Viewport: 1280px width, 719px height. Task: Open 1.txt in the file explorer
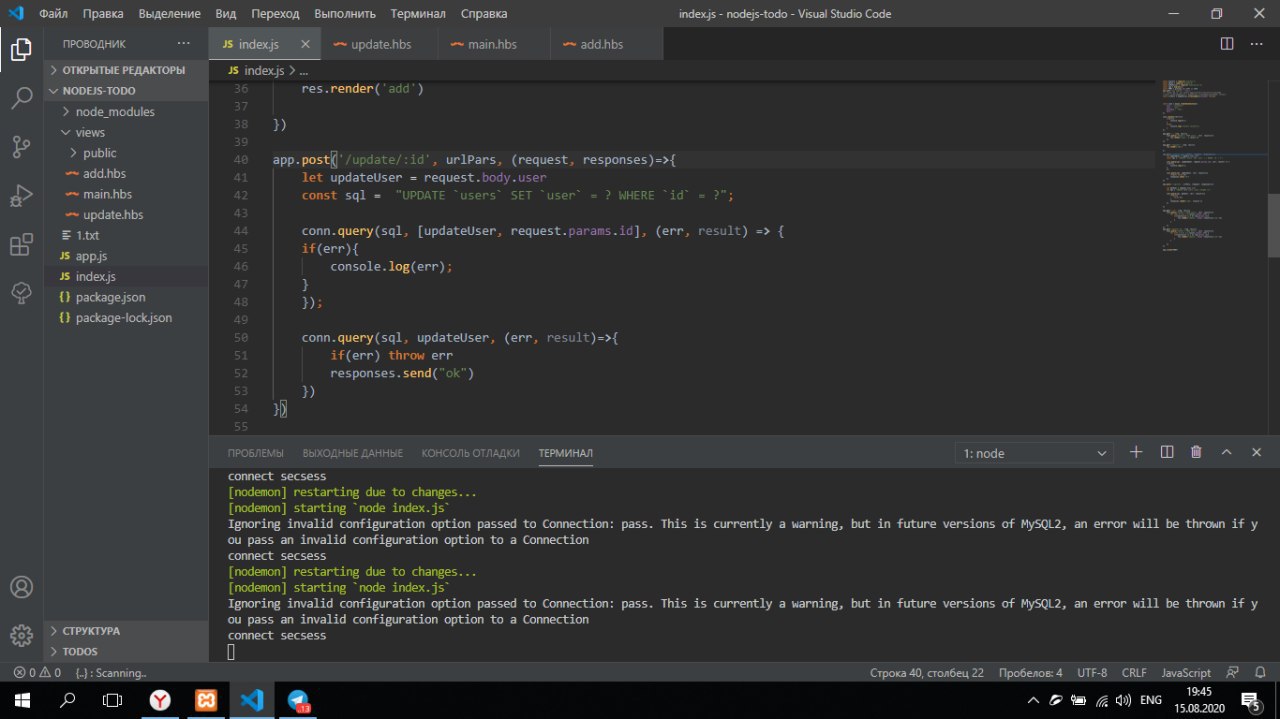tap(127, 235)
